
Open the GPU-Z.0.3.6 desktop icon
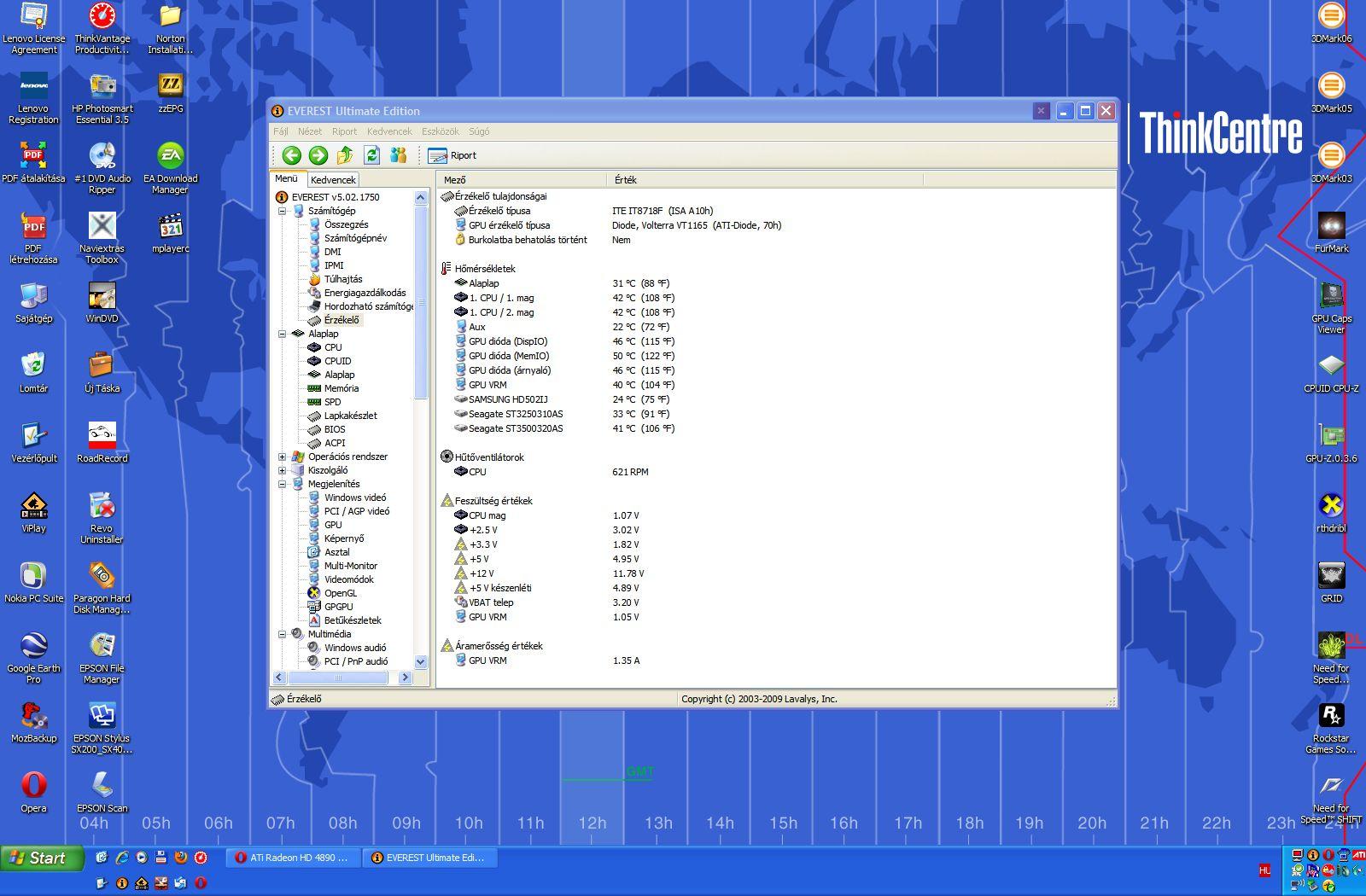pos(1331,442)
